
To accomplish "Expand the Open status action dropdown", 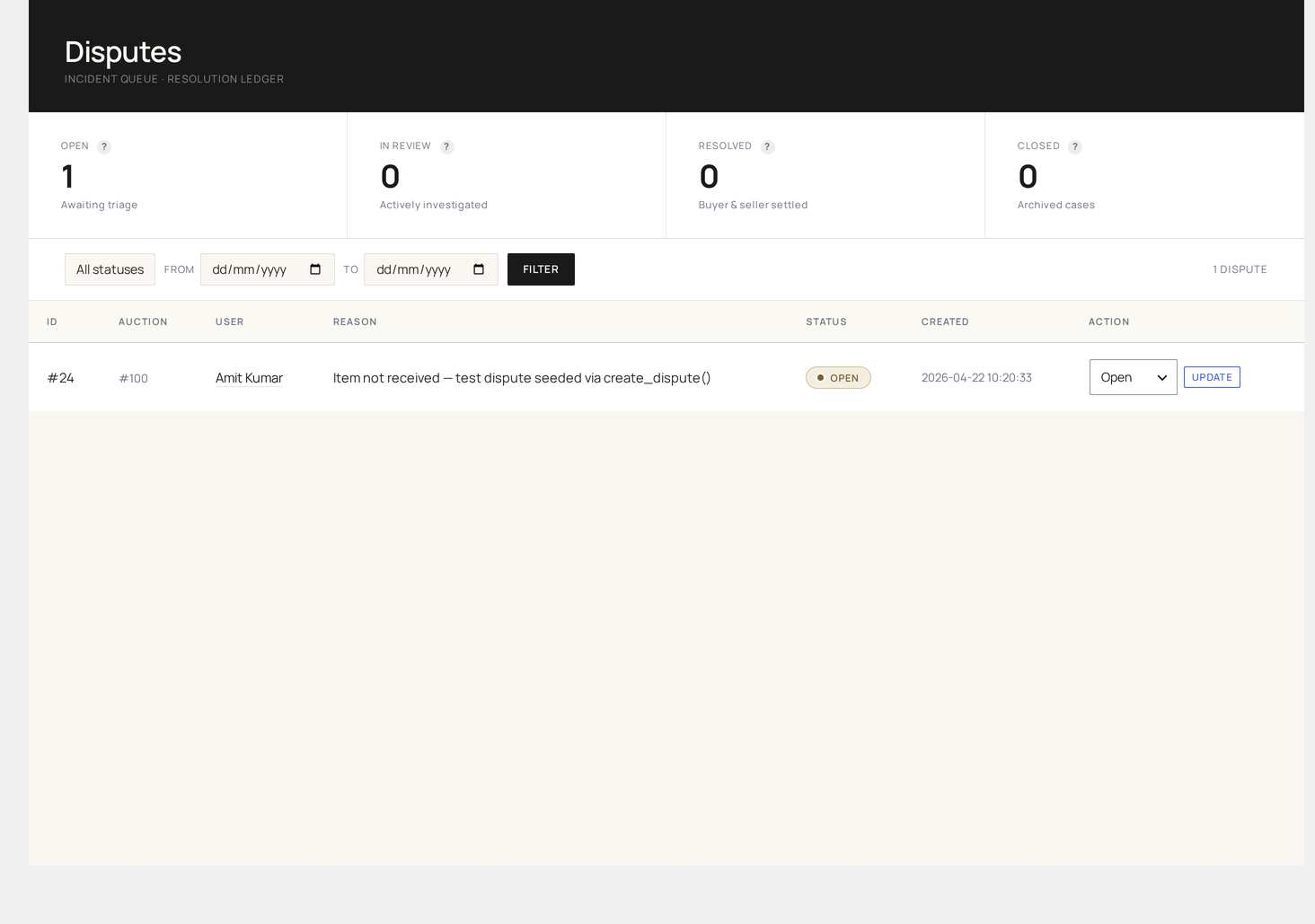I will [1133, 377].
